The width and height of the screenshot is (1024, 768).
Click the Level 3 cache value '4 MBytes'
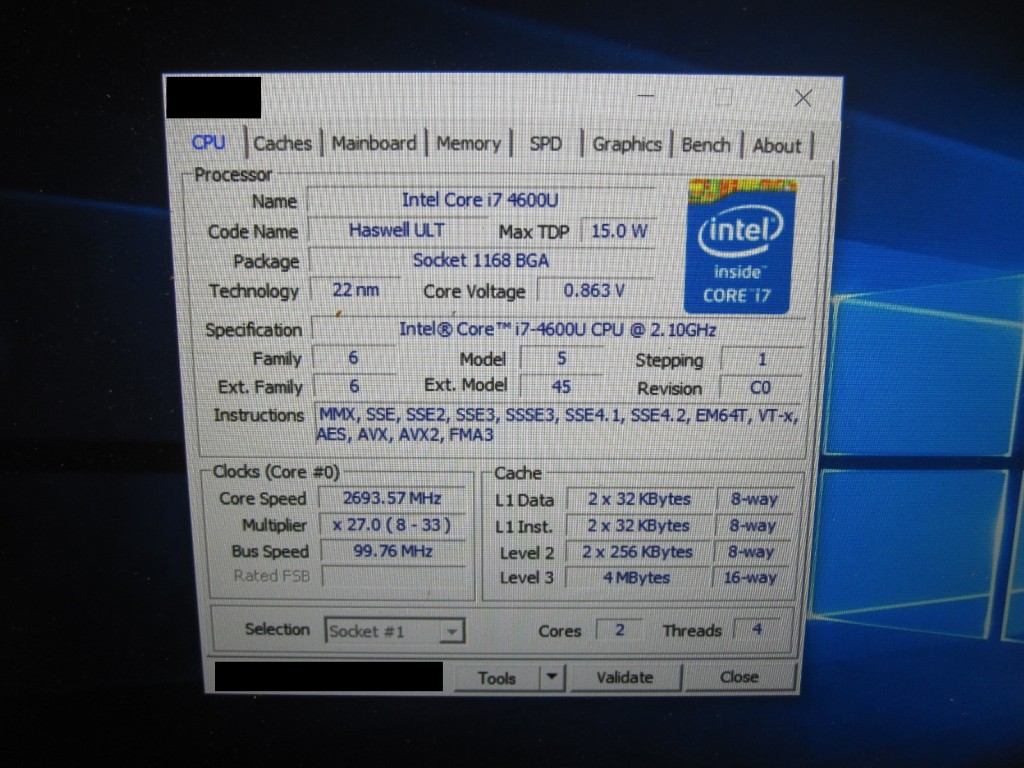pyautogui.click(x=637, y=578)
